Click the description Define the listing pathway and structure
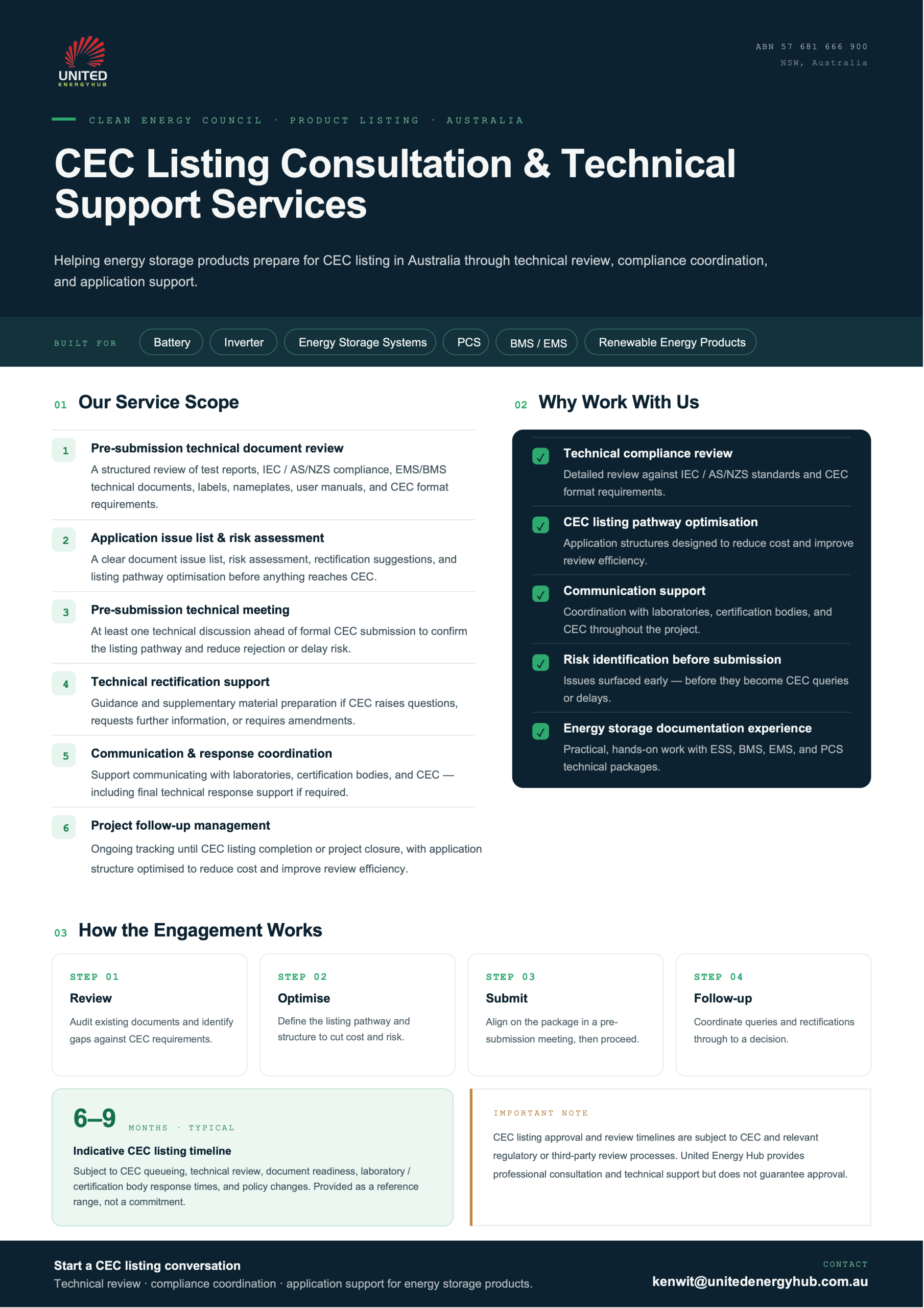924x1308 pixels. [344, 1029]
